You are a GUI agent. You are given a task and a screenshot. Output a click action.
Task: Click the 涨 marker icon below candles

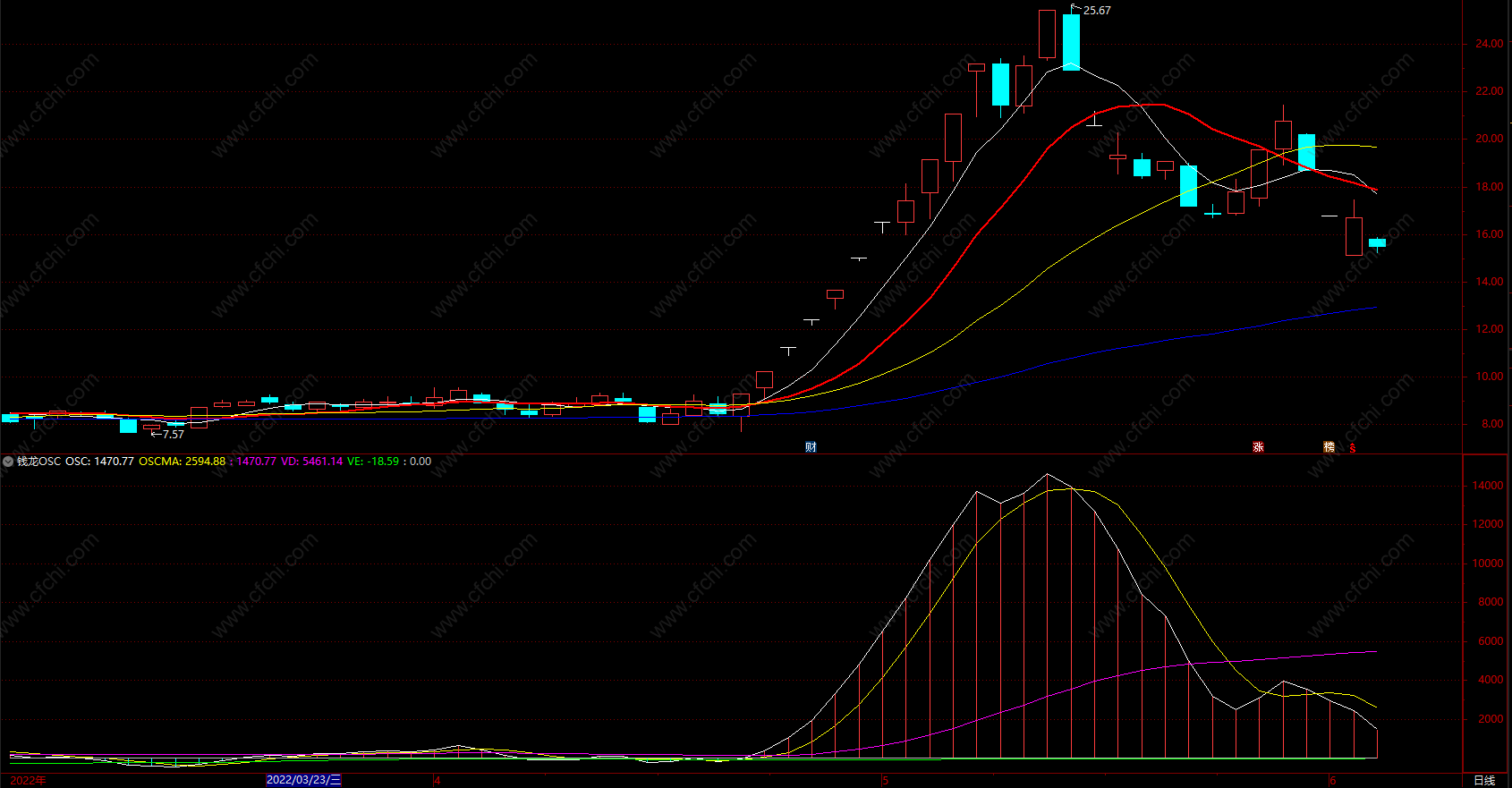[x=1258, y=447]
